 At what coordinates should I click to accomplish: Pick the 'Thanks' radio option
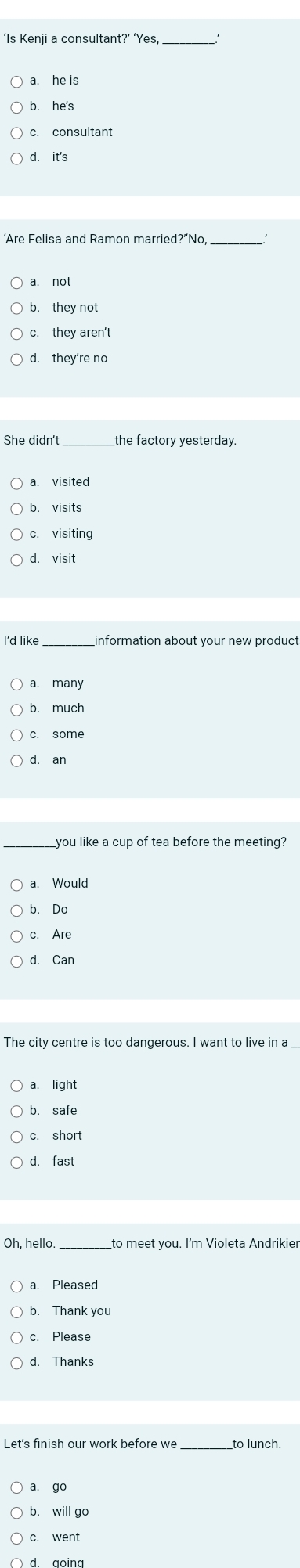tap(16, 1363)
